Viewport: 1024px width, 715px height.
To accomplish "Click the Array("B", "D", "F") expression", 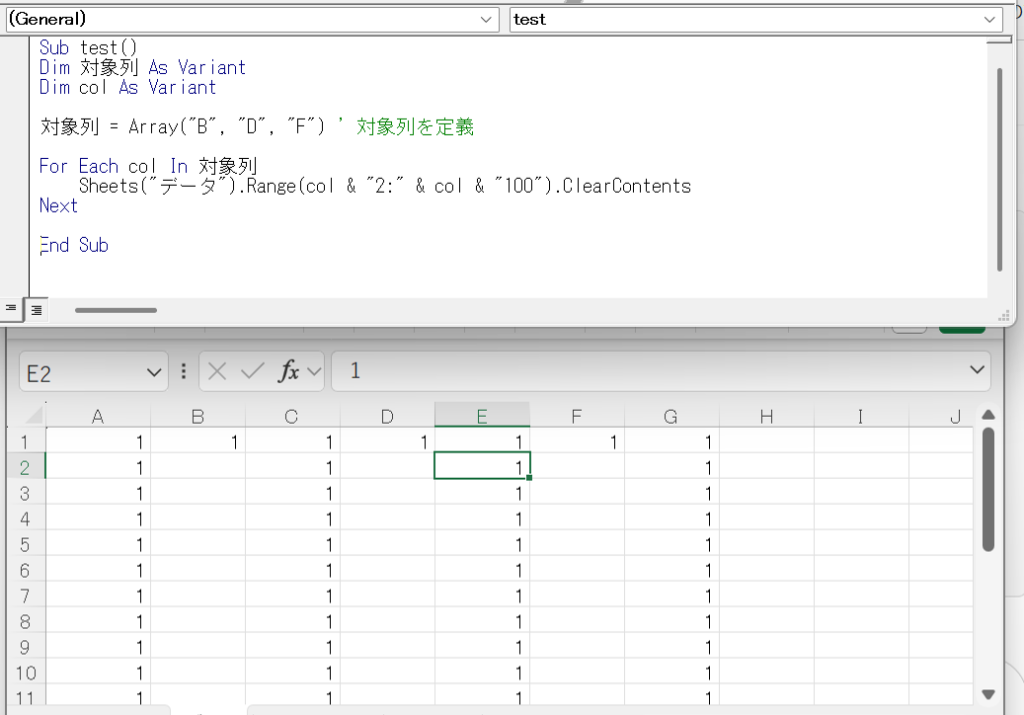I will [226, 126].
